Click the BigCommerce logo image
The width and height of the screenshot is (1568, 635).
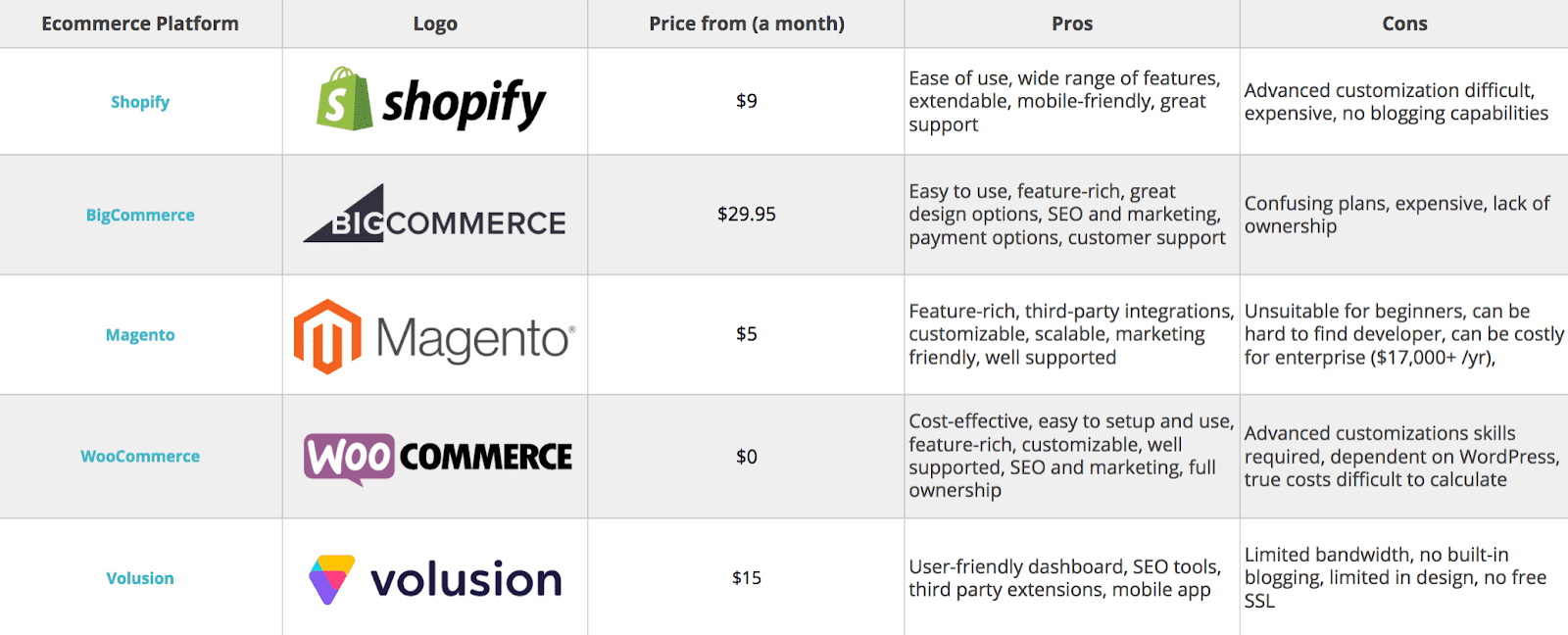(x=435, y=214)
